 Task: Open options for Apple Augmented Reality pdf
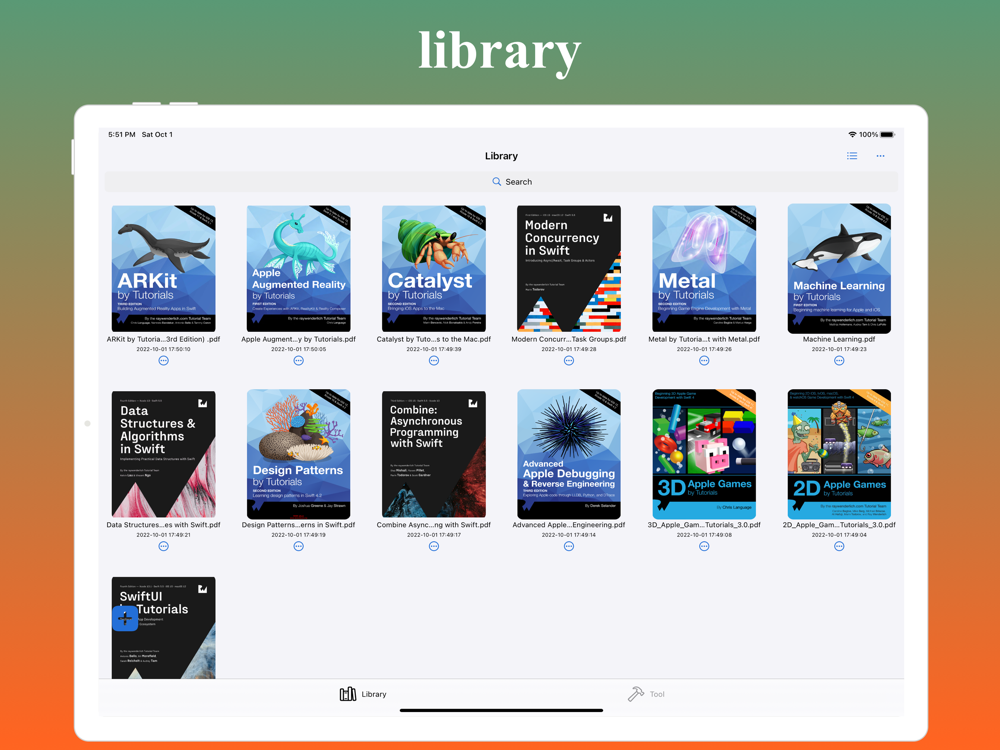point(298,361)
